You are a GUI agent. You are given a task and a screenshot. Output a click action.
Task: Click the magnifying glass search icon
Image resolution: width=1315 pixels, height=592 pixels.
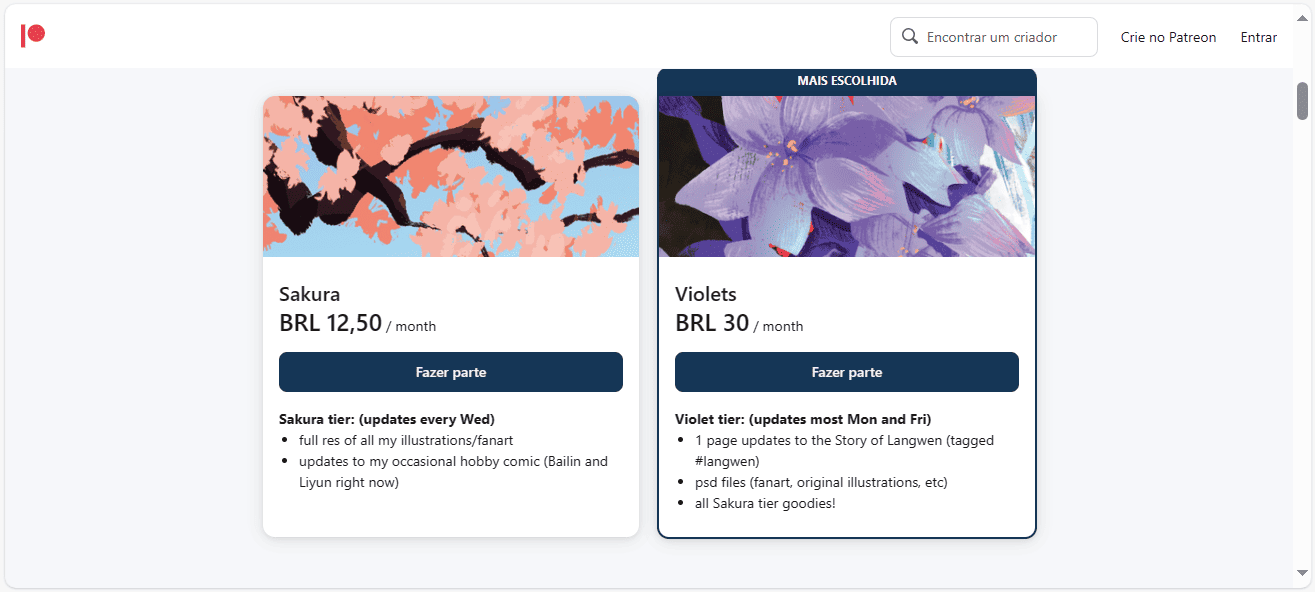pyautogui.click(x=910, y=36)
